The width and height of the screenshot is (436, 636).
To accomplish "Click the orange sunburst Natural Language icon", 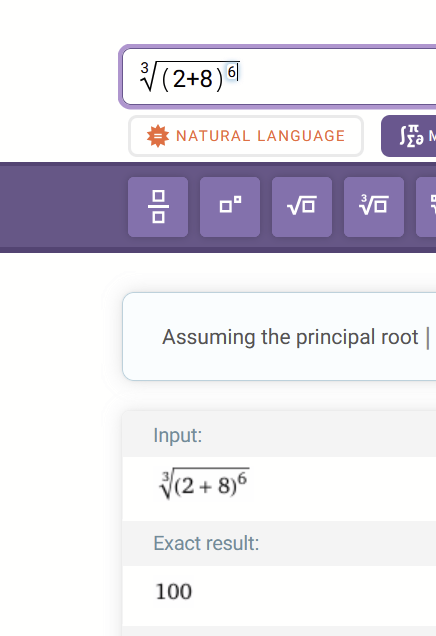I will pyautogui.click(x=158, y=136).
